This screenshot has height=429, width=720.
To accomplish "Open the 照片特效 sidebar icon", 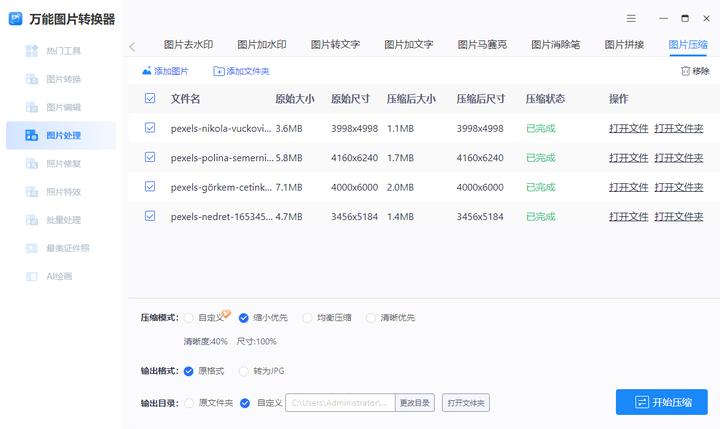I will tap(32, 192).
